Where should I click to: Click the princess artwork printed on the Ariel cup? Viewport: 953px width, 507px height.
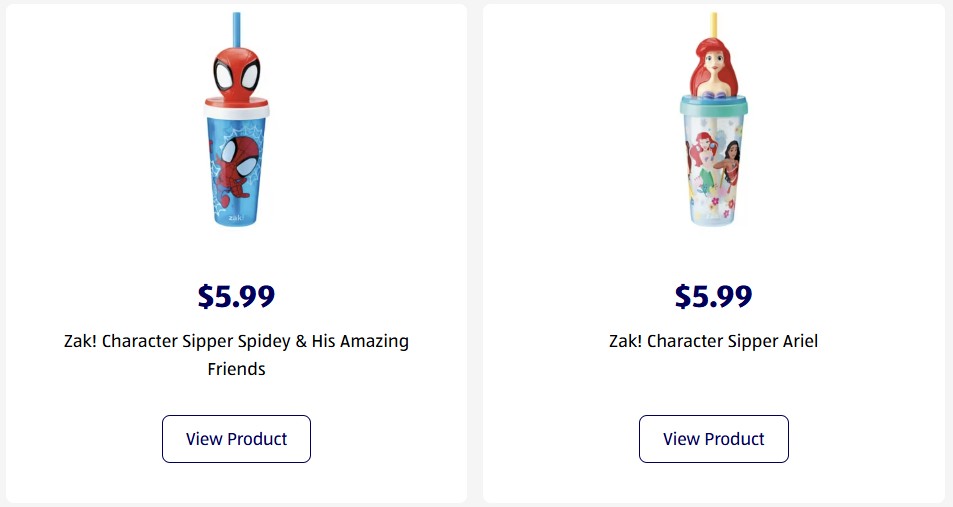coord(713,160)
